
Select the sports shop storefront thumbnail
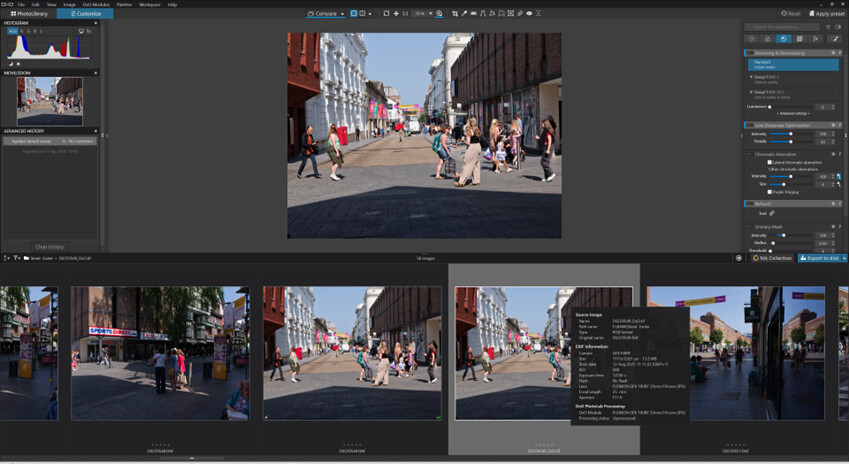pos(160,353)
